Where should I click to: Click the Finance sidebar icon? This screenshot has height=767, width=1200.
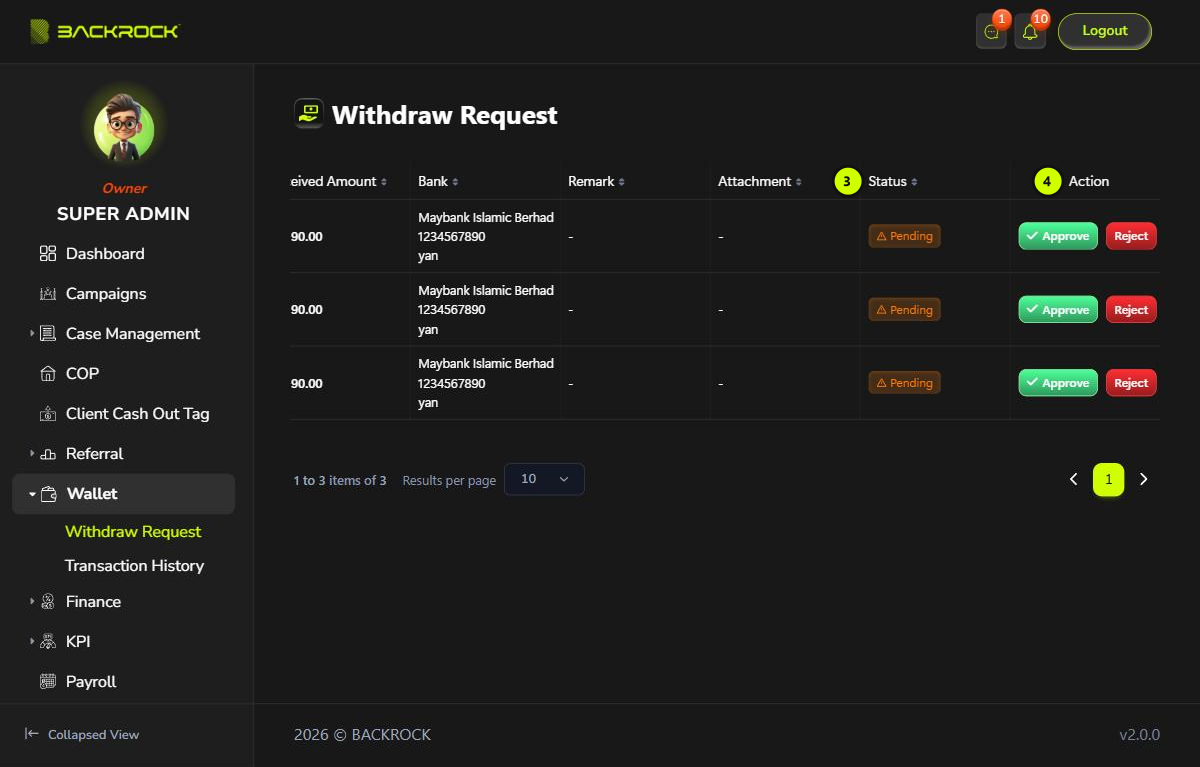[48, 602]
